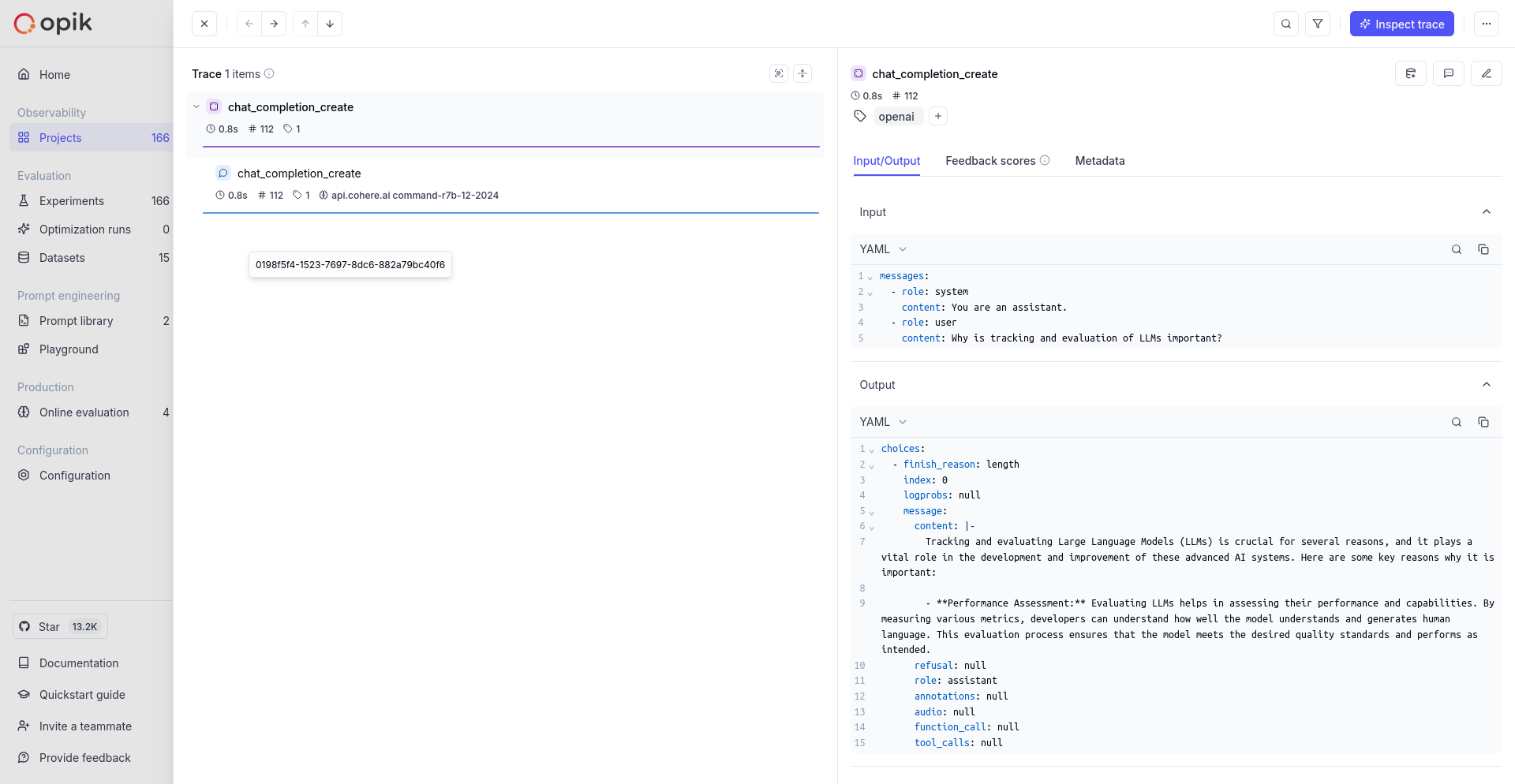Switch to the Feedback scores tab
The height and width of the screenshot is (784, 1515).
[x=990, y=161]
